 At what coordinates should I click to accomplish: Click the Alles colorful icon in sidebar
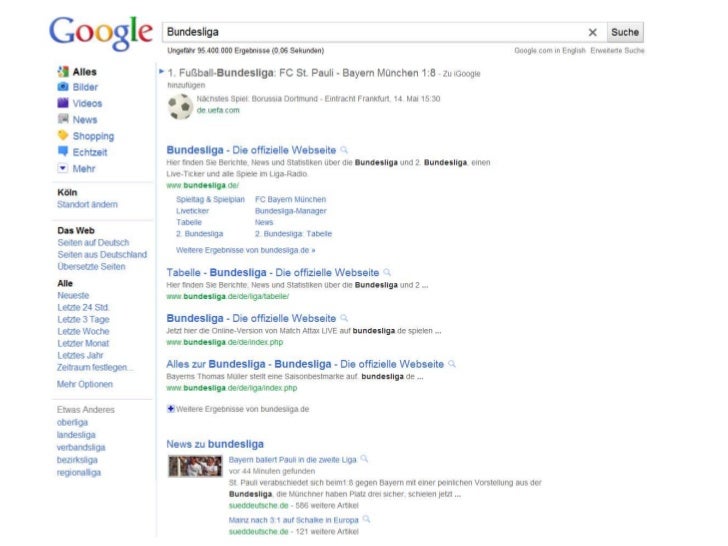[x=63, y=72]
